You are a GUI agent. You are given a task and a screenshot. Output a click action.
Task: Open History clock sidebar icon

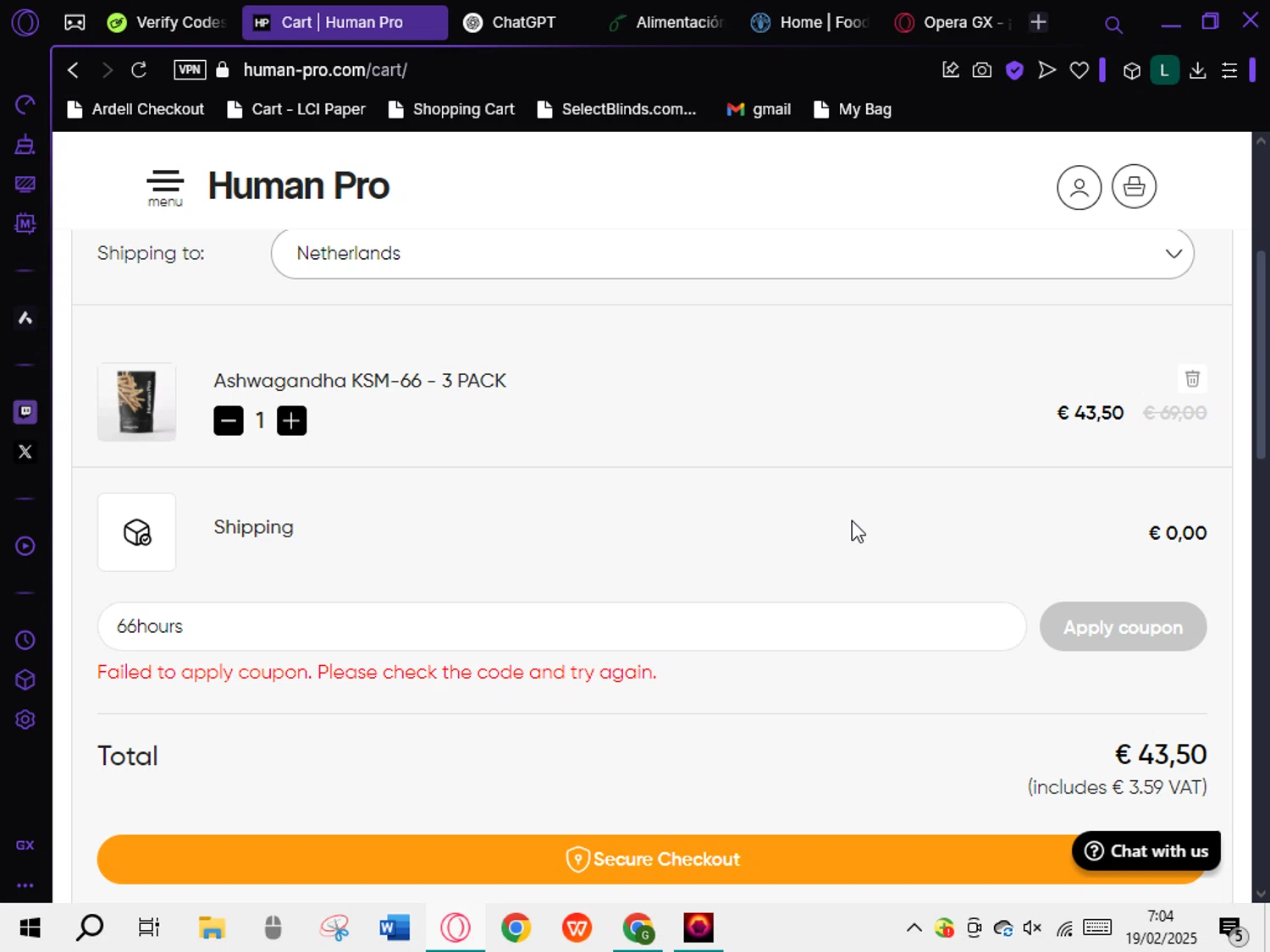coord(25,641)
